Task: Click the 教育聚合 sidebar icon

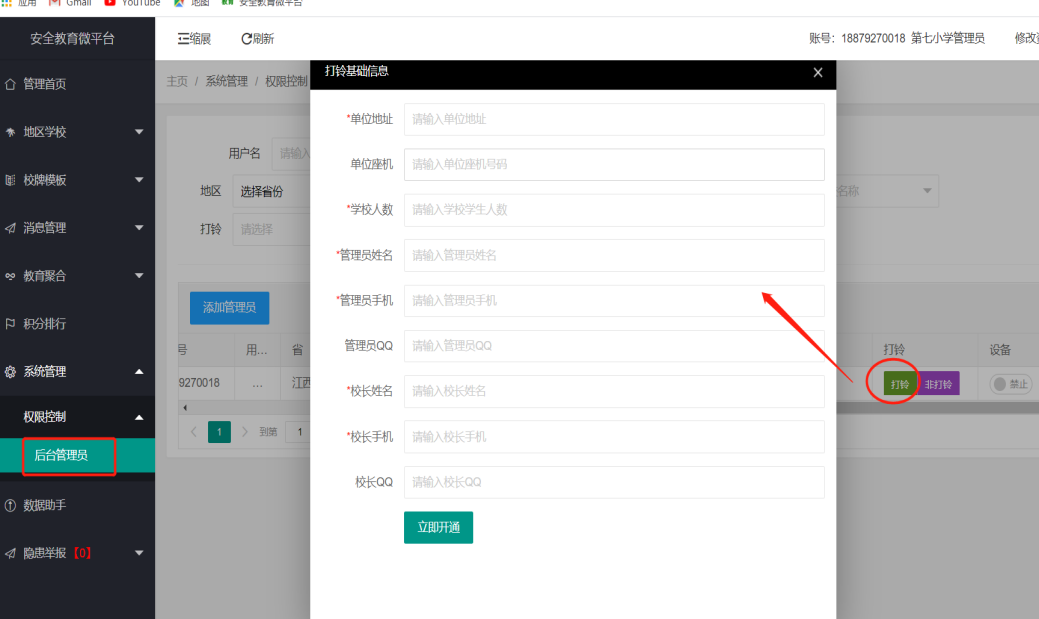Action: tap(11, 276)
